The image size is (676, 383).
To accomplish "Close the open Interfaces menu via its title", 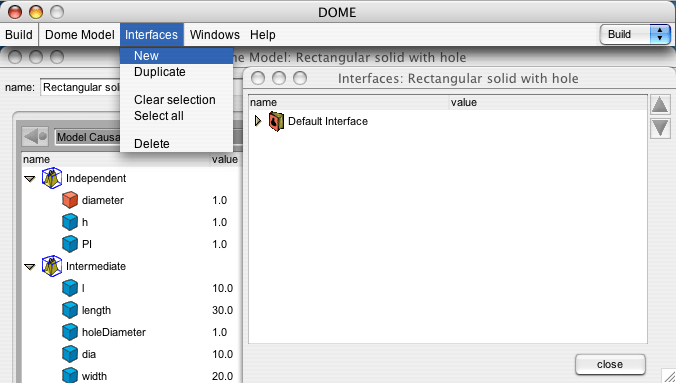I will click(x=152, y=35).
